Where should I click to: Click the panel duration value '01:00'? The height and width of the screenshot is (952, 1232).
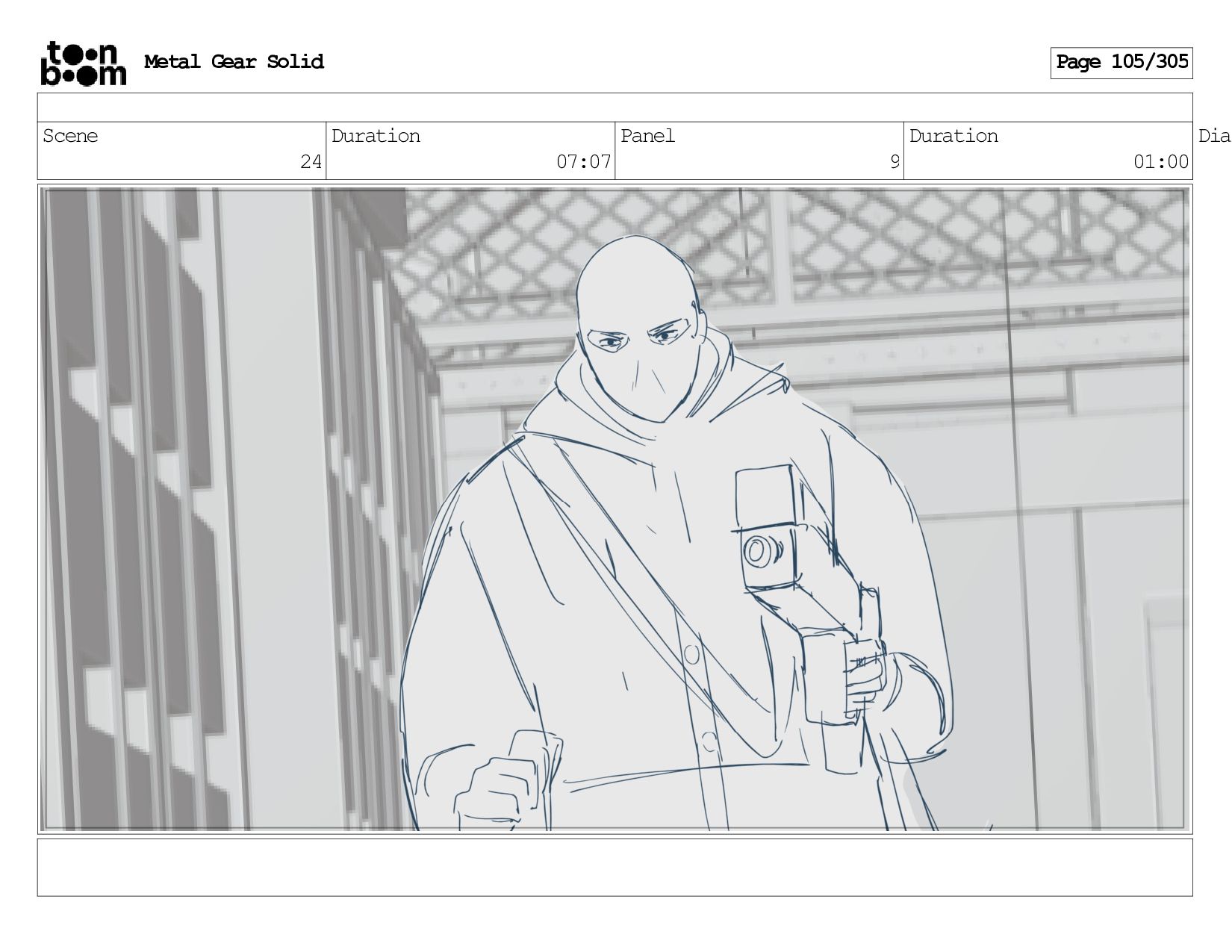point(1160,162)
